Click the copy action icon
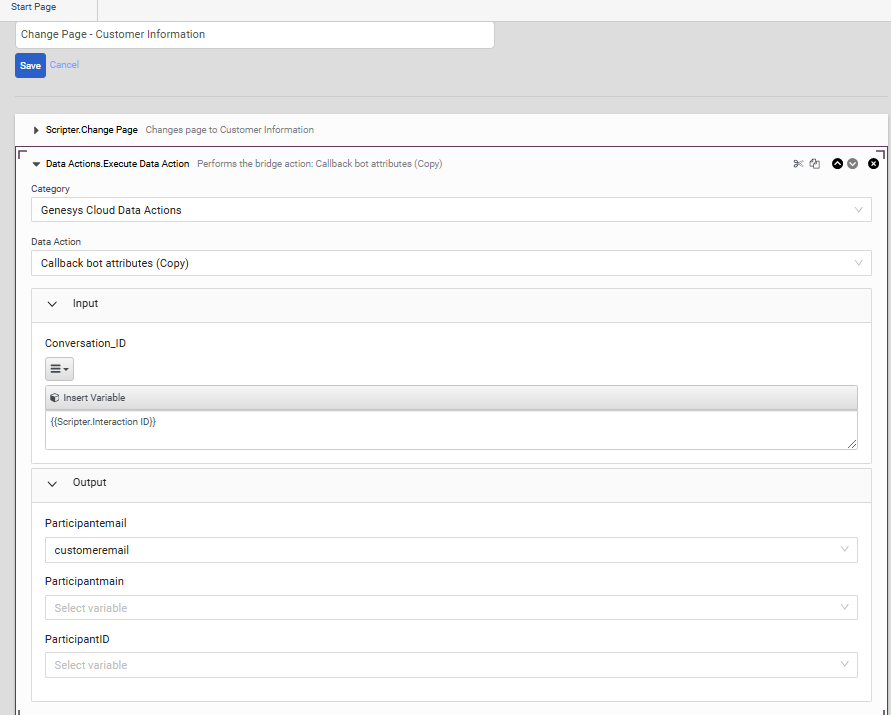This screenshot has width=891, height=715. (815, 164)
